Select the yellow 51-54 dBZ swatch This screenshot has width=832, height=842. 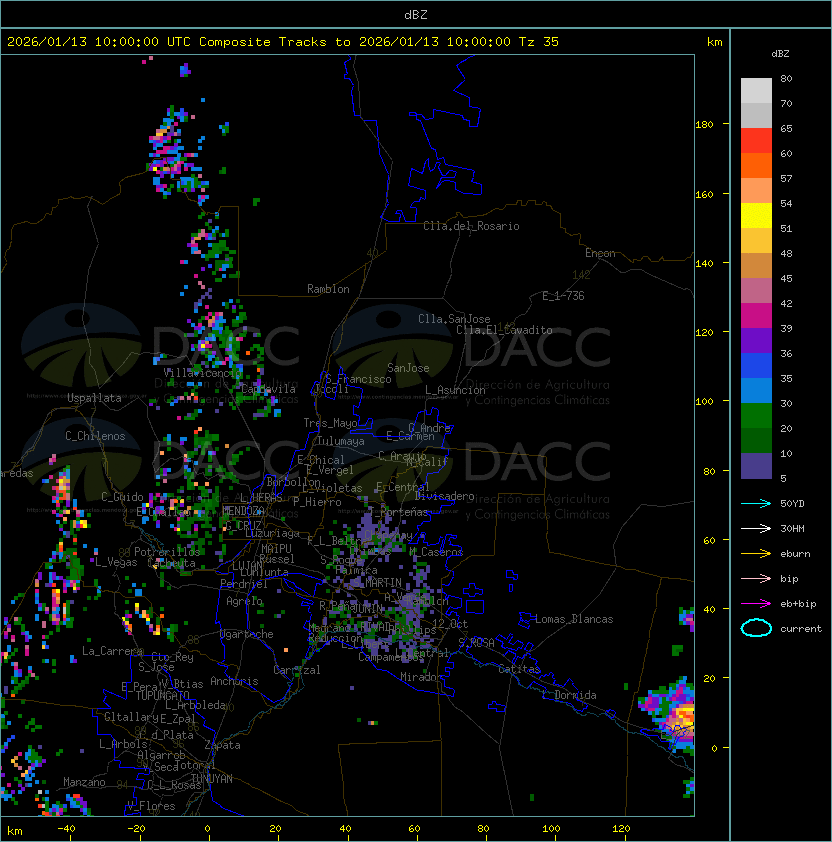pyautogui.click(x=756, y=216)
